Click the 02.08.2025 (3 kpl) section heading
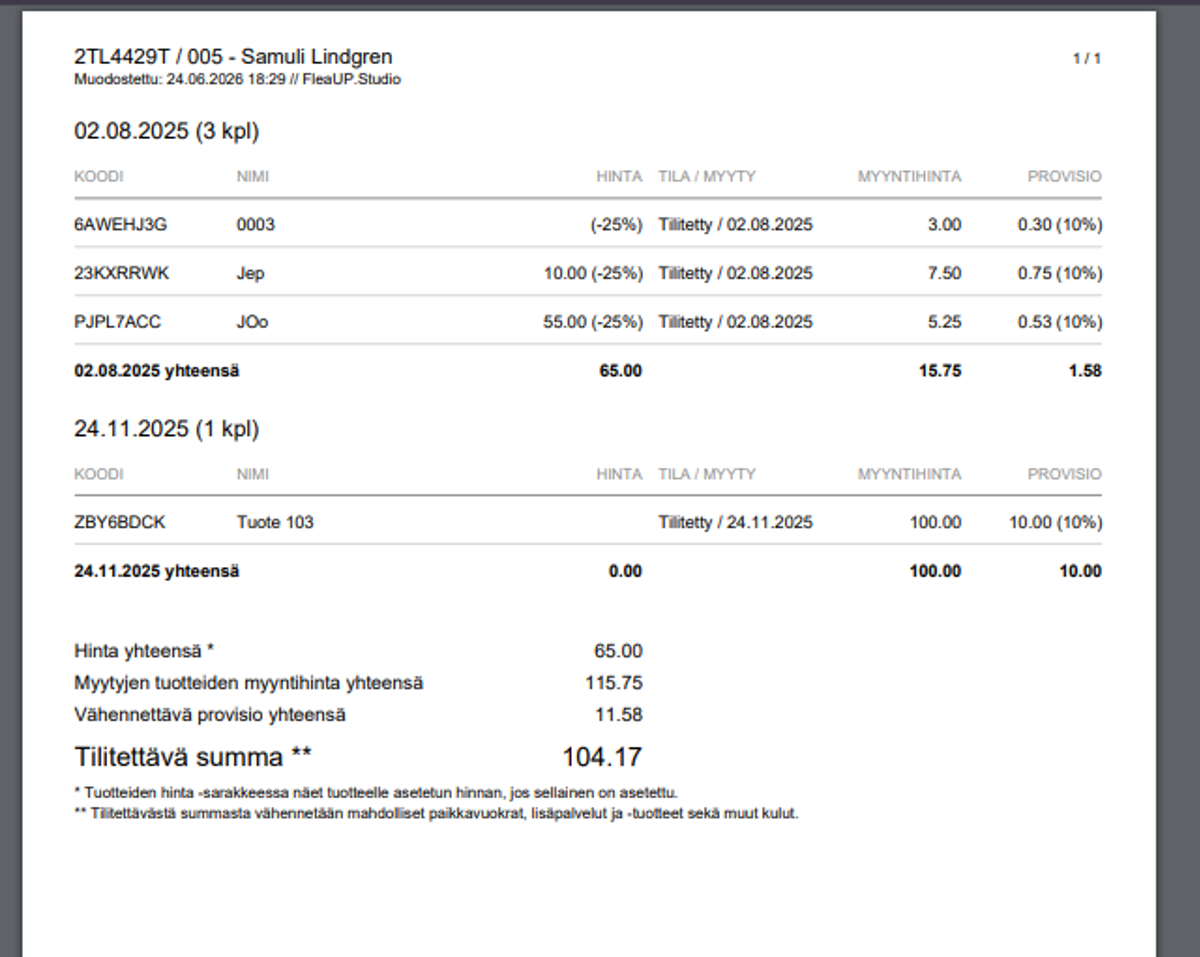1200x957 pixels. [x=167, y=131]
